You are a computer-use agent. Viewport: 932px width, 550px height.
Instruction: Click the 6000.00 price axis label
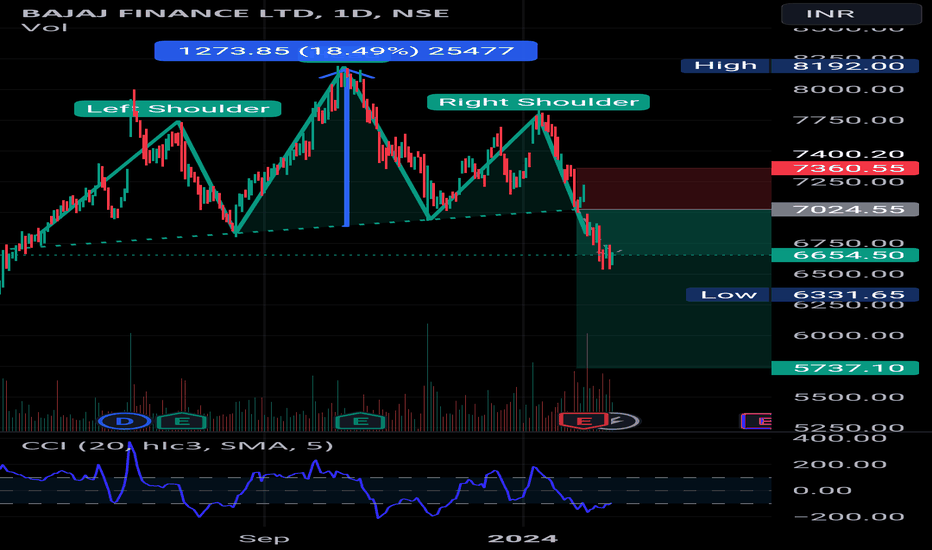[848, 335]
